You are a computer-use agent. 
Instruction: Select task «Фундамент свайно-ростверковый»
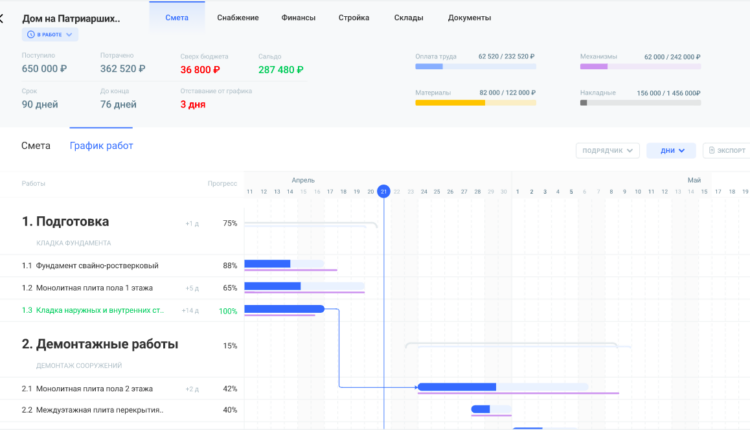point(97,265)
